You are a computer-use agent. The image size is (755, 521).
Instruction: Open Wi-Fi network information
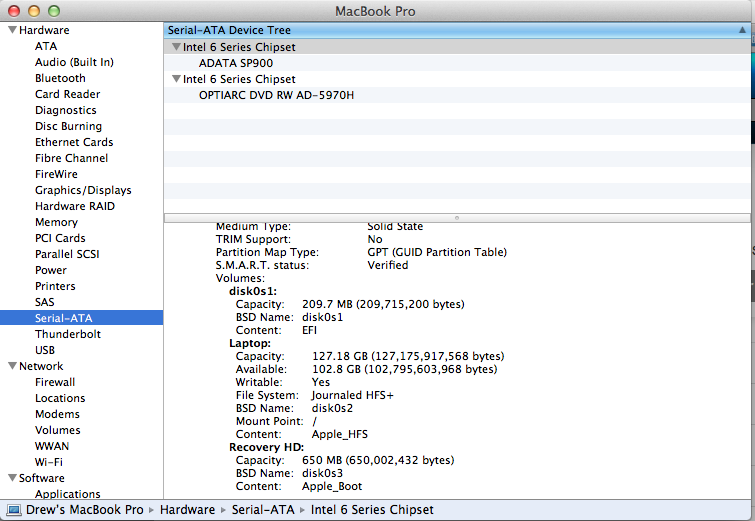48,462
